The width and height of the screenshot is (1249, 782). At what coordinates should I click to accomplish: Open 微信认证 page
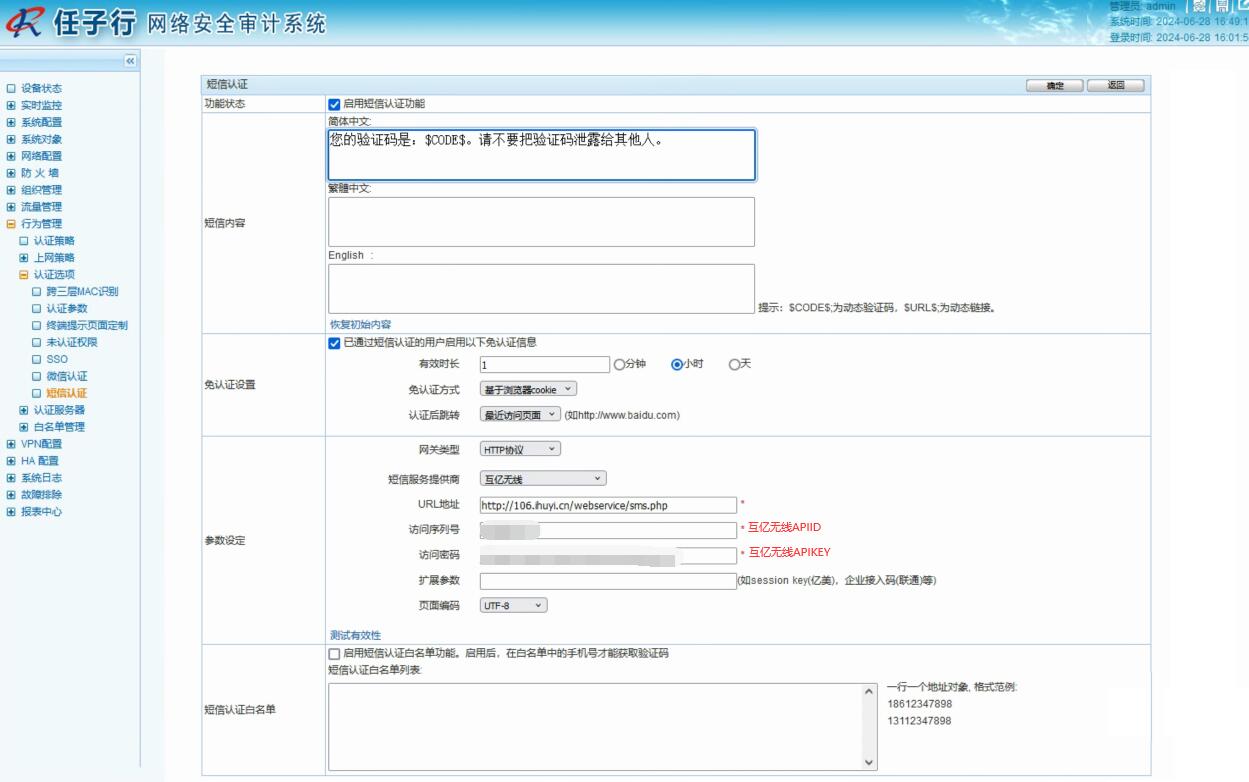tap(67, 376)
